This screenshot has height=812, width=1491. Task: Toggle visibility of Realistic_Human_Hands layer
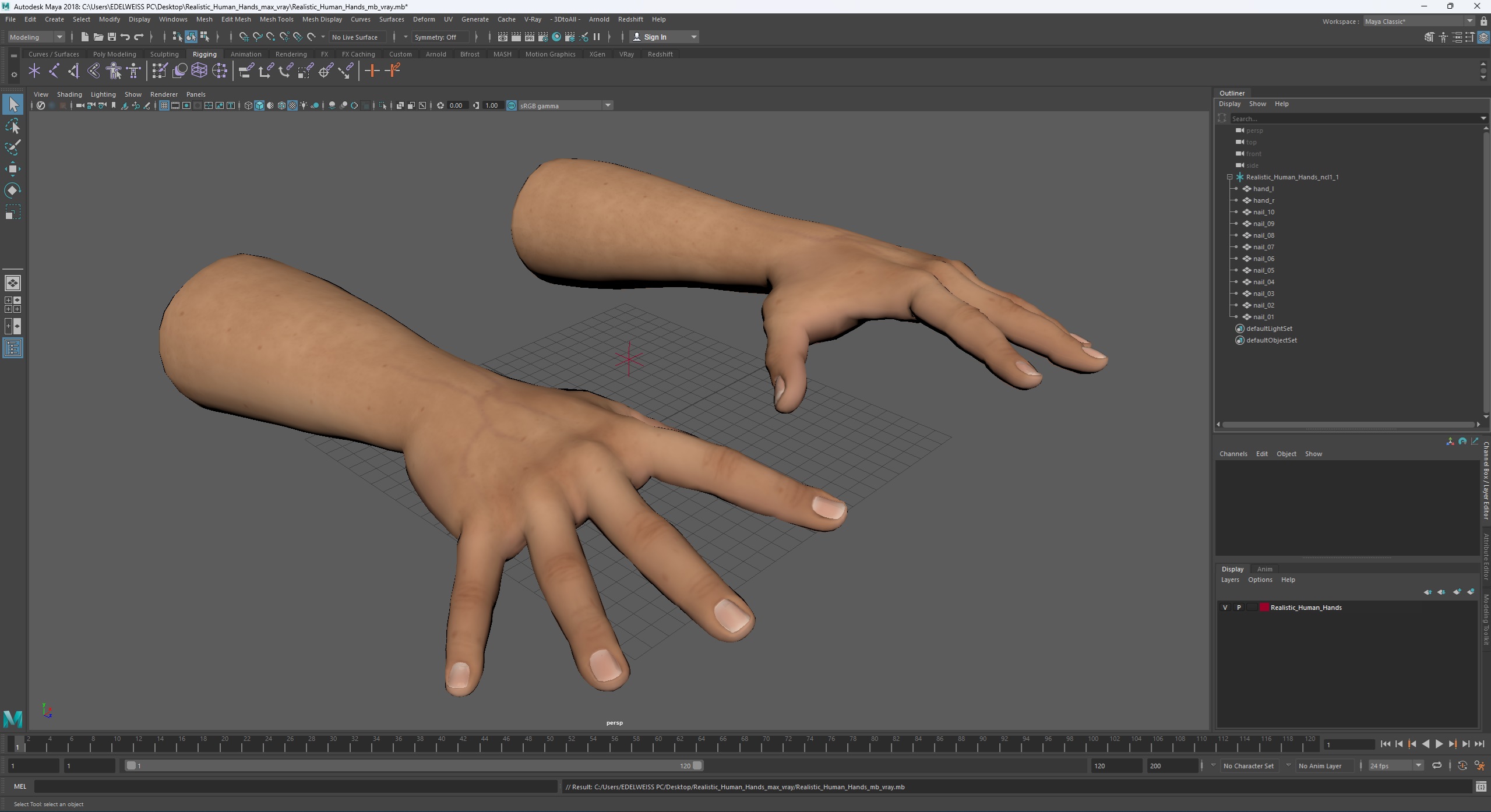click(1225, 607)
